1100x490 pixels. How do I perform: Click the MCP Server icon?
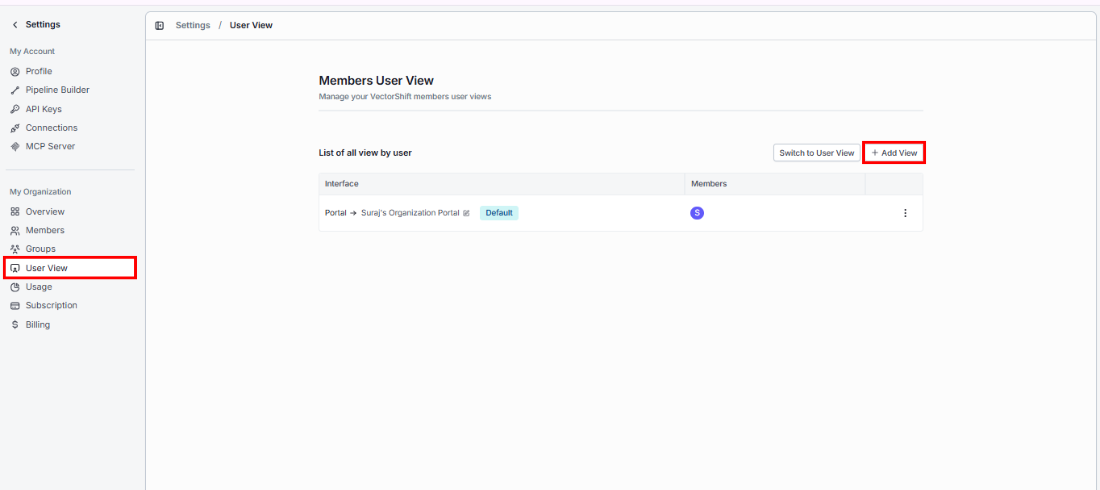coord(15,147)
